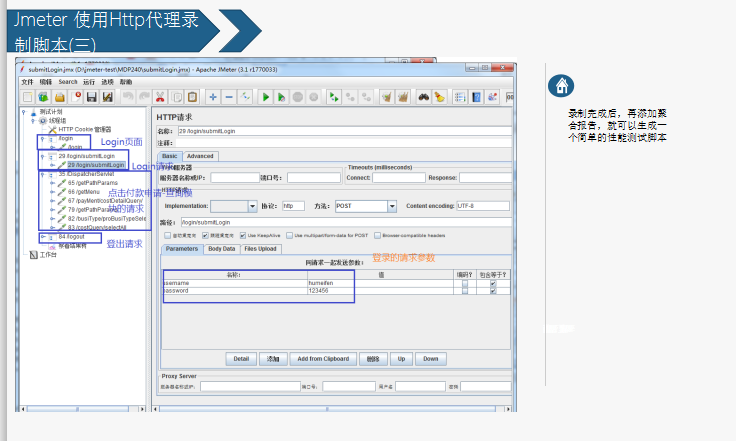Toggle encode checkbox in password row
Image resolution: width=736 pixels, height=441 pixels.
(465, 291)
